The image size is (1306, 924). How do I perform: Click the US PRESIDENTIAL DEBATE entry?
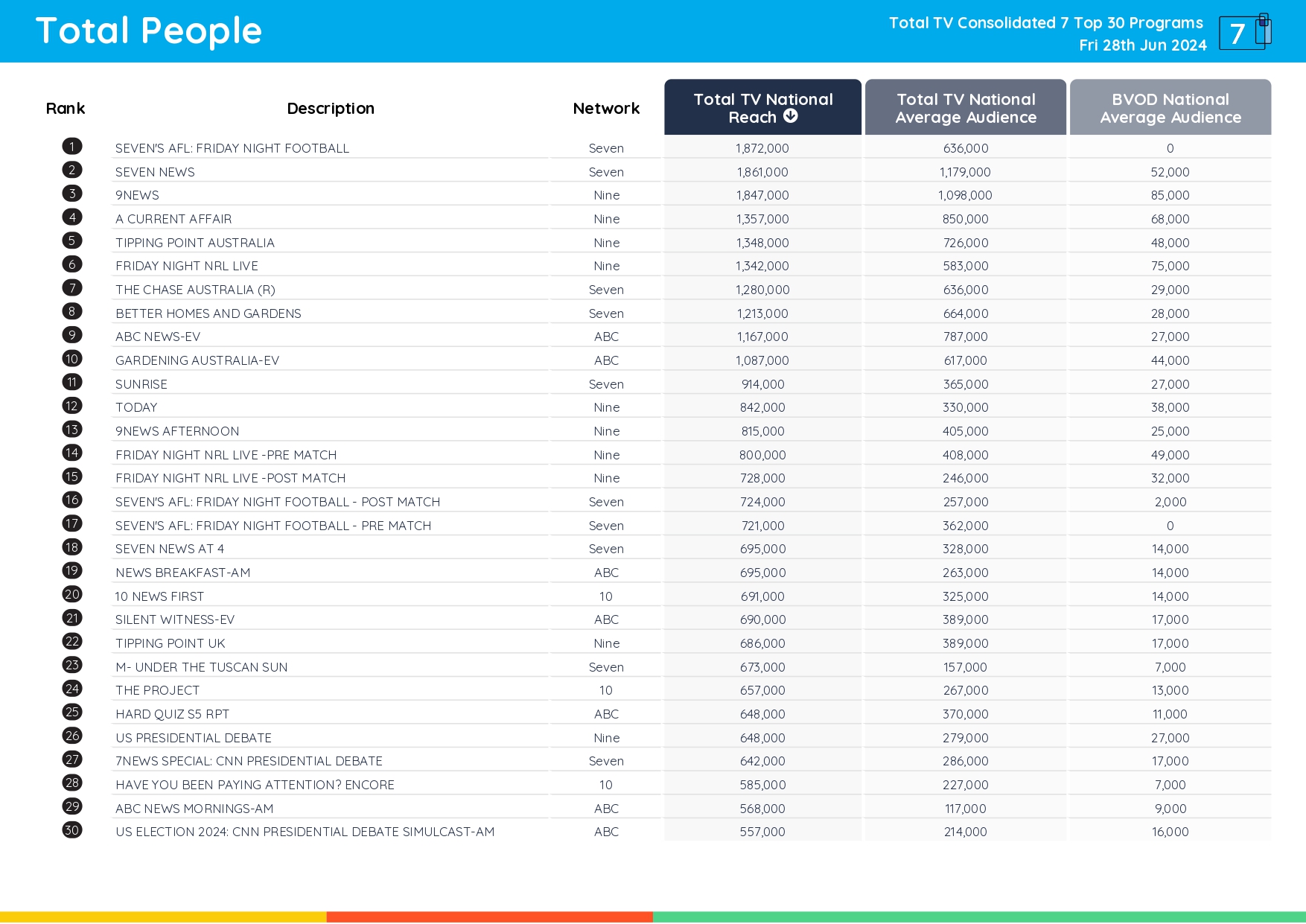tap(194, 737)
